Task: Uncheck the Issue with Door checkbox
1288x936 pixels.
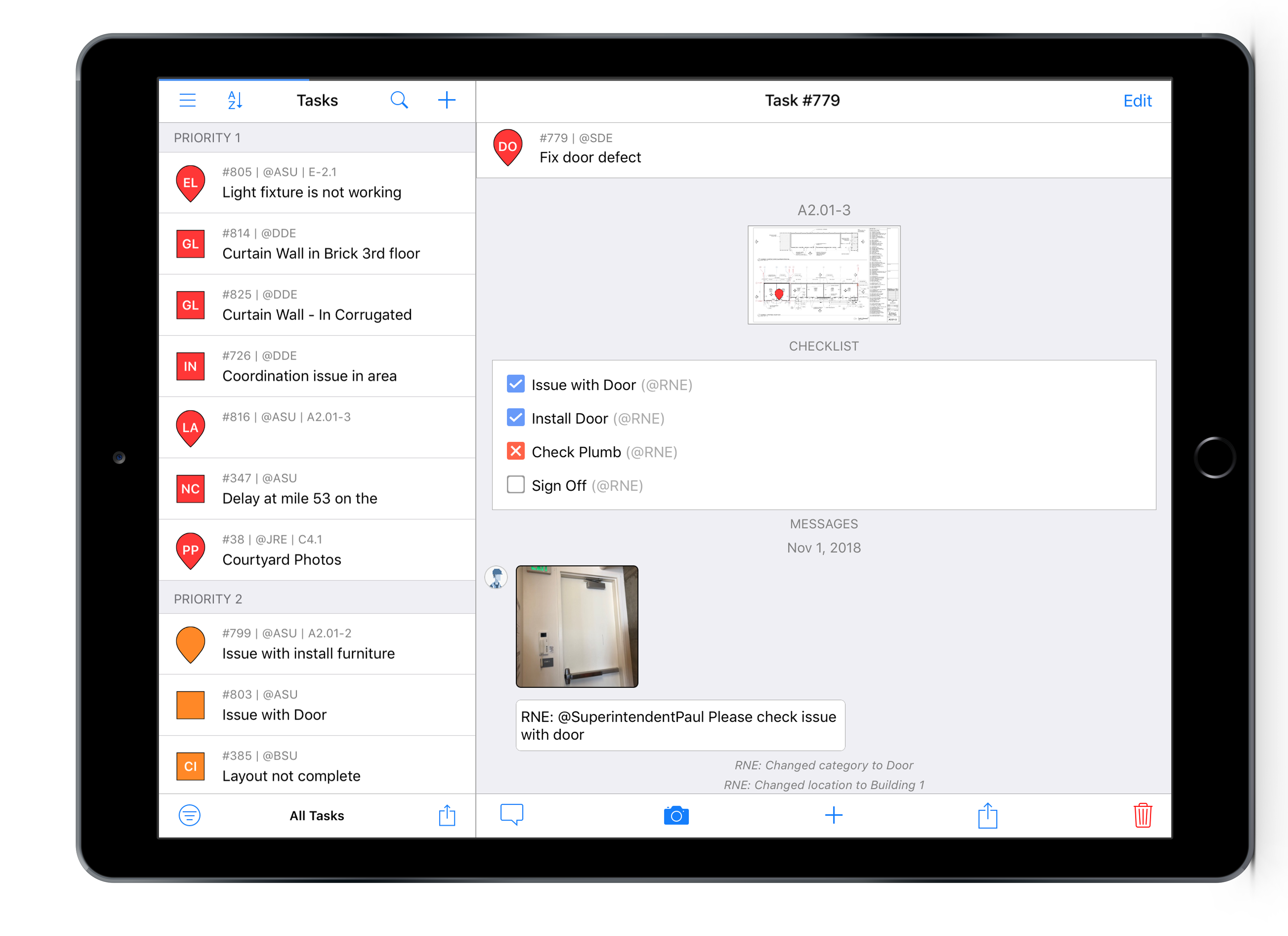Action: point(516,384)
